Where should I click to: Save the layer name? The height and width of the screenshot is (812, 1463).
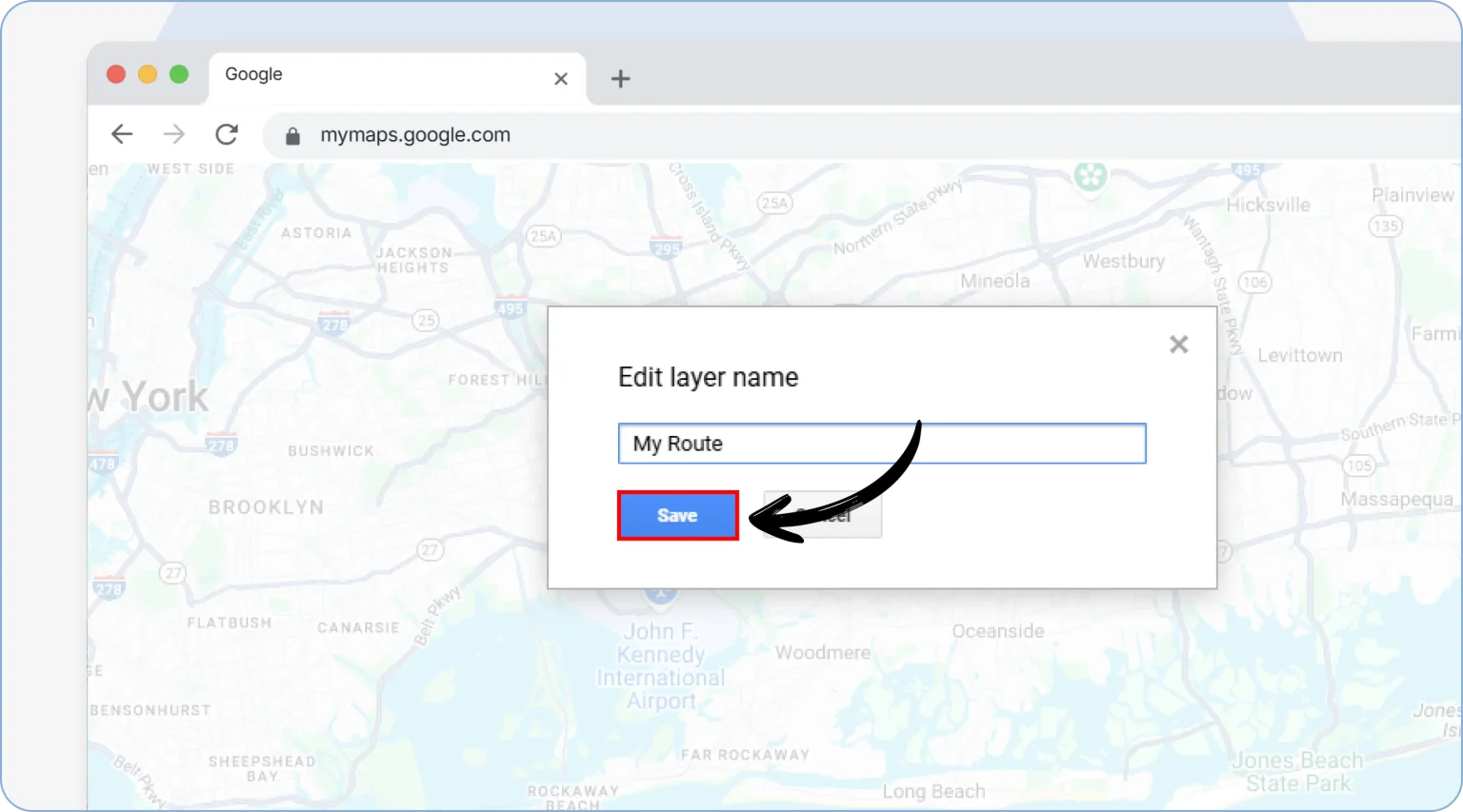(677, 516)
